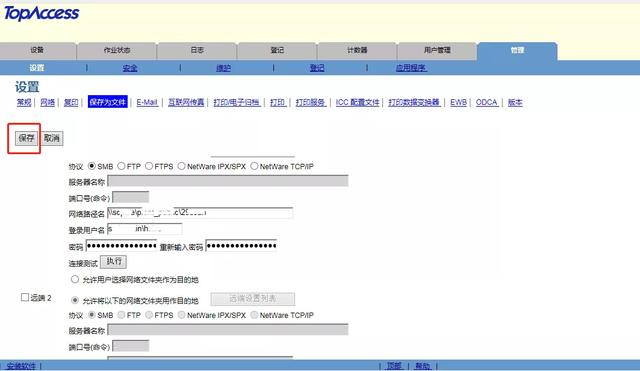
Task: Open the ICC 配置文件 link
Action: pos(358,102)
